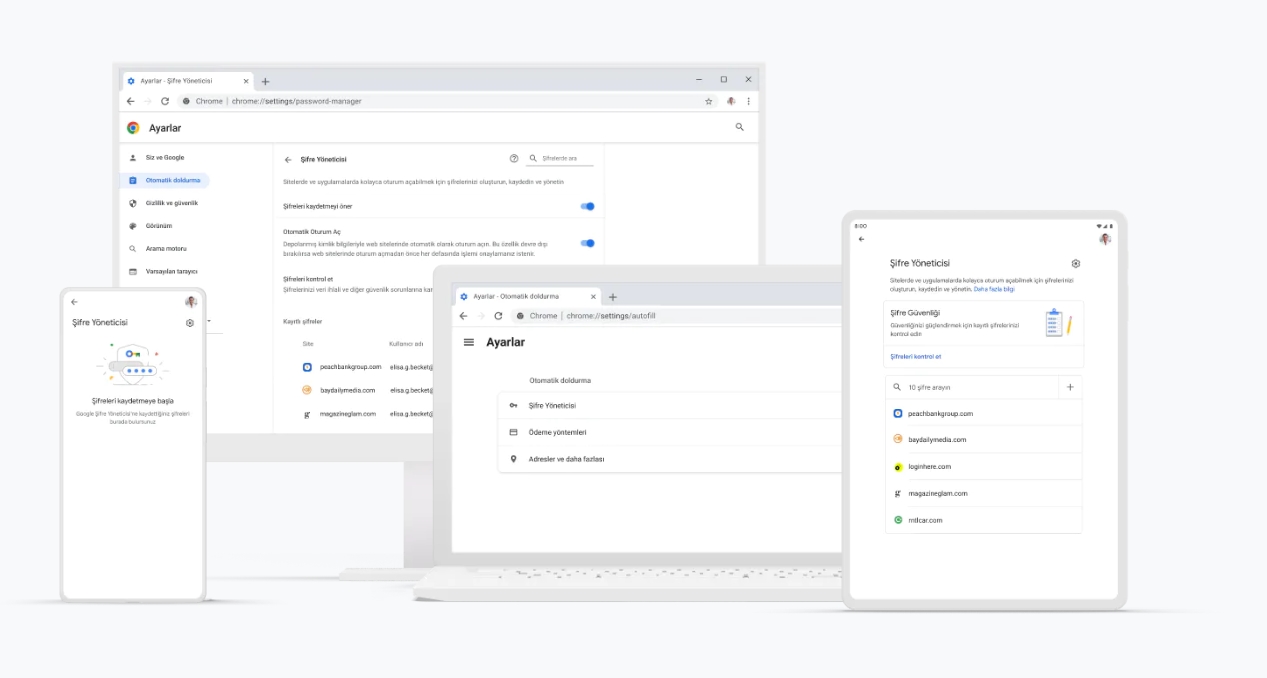Tap profile avatar on phone screen

click(x=191, y=302)
